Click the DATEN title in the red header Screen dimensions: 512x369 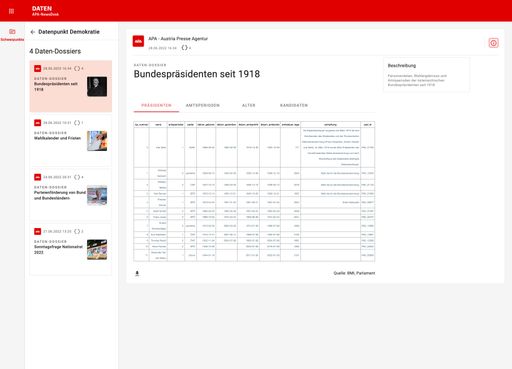click(42, 9)
